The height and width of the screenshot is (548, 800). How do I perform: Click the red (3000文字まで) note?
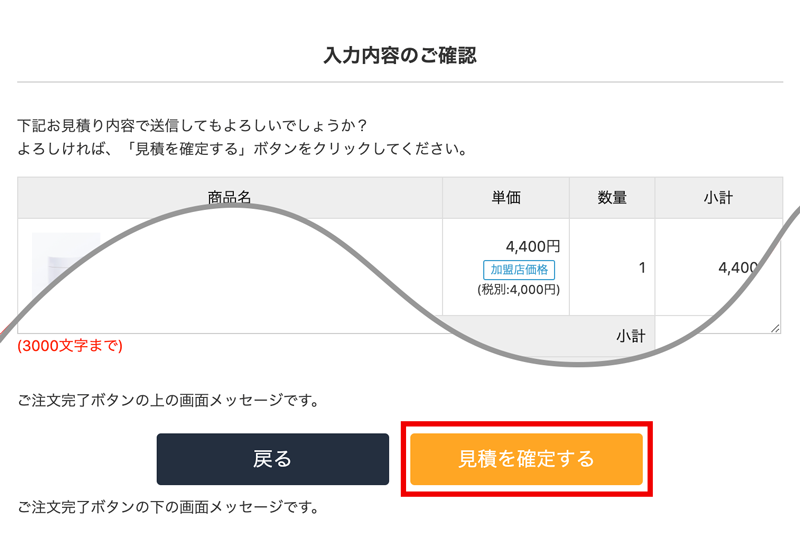pyautogui.click(x=70, y=346)
